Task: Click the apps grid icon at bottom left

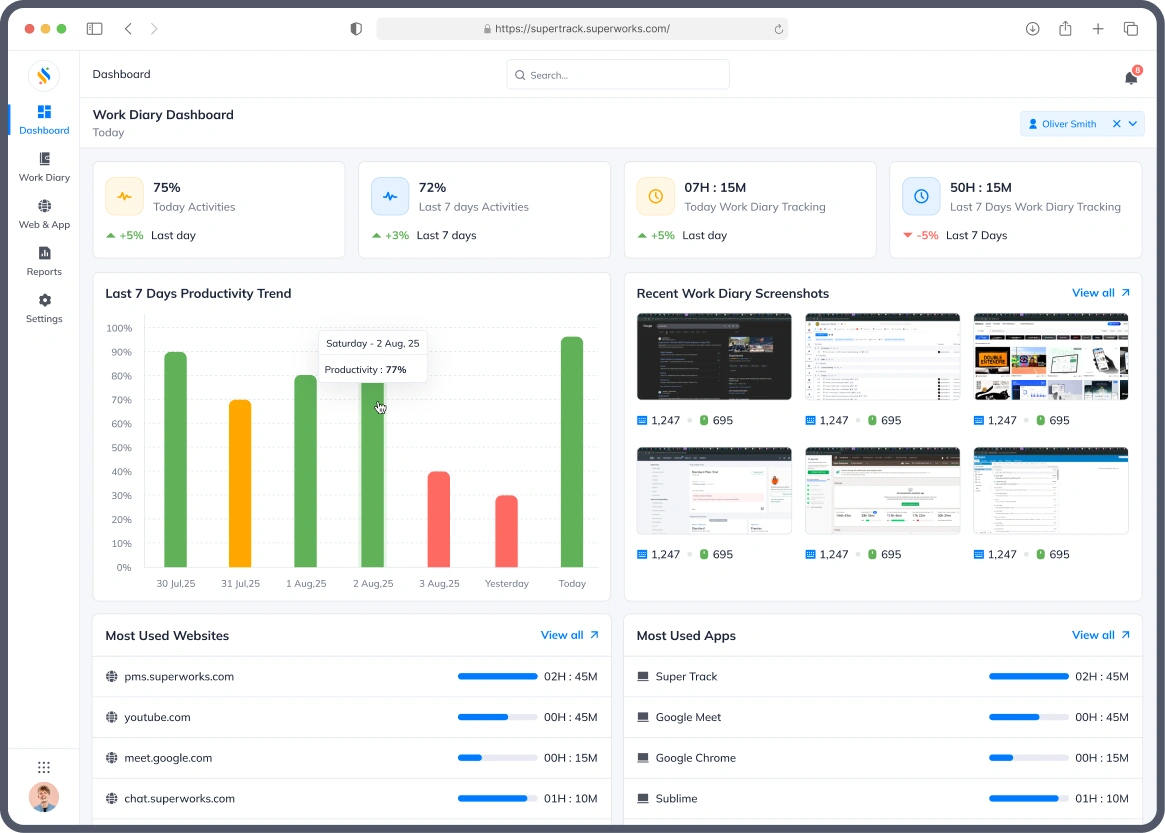Action: (x=44, y=767)
